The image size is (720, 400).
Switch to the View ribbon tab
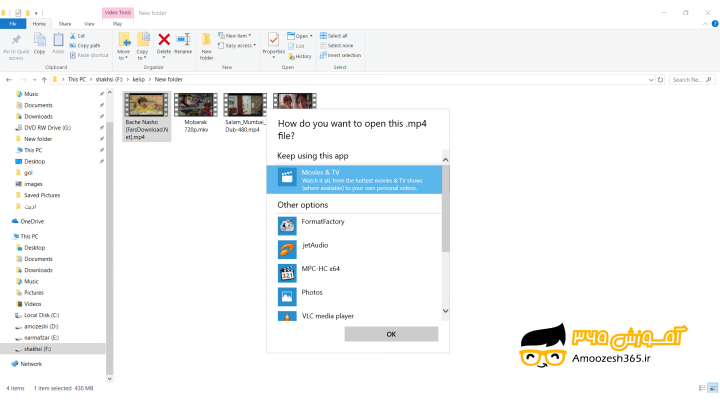pos(89,24)
